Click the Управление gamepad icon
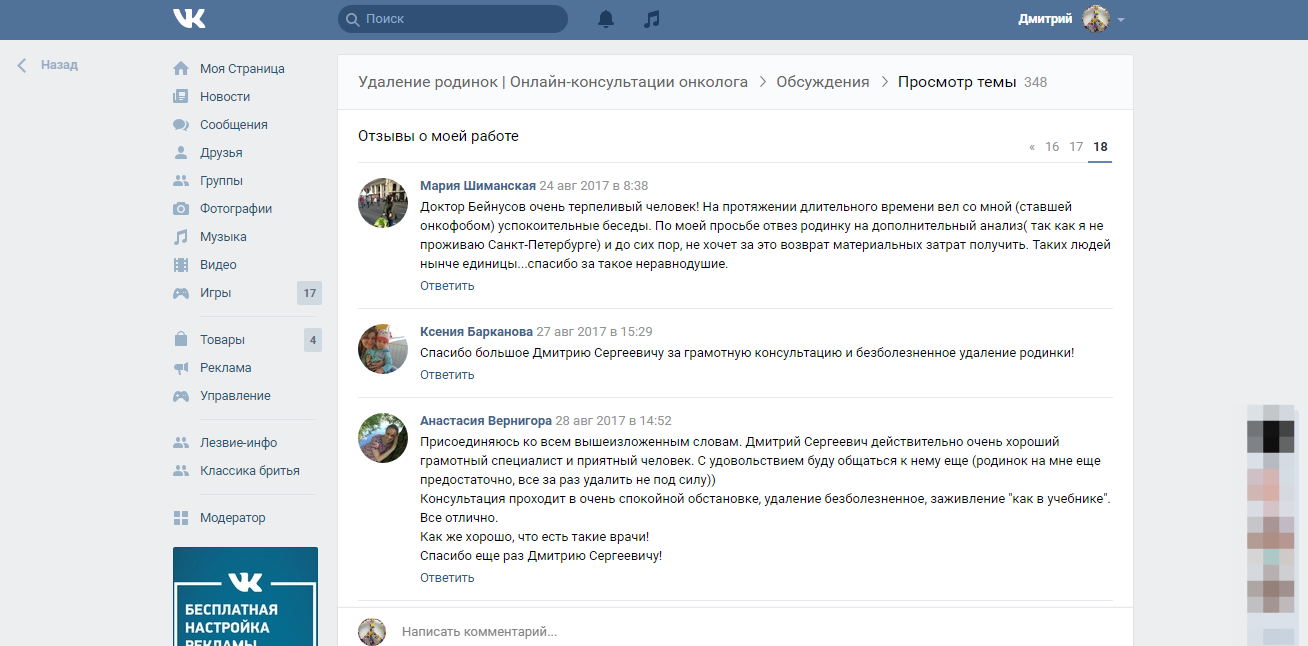This screenshot has width=1308, height=646. click(181, 396)
